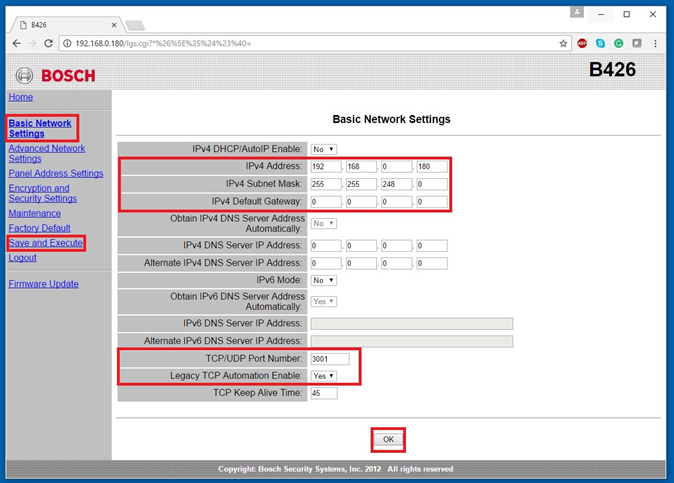Click Subnet Mask first octet field
Image resolution: width=674 pixels, height=483 pixels.
tap(326, 184)
